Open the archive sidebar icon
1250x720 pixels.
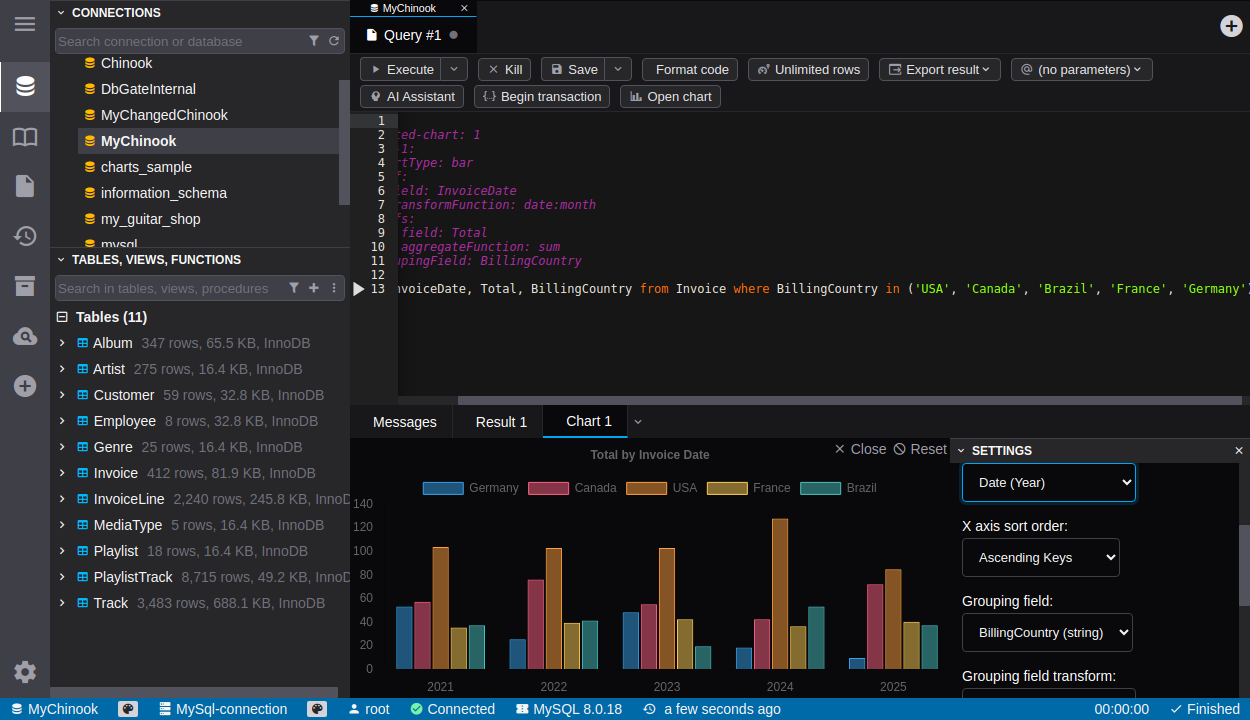click(x=25, y=286)
